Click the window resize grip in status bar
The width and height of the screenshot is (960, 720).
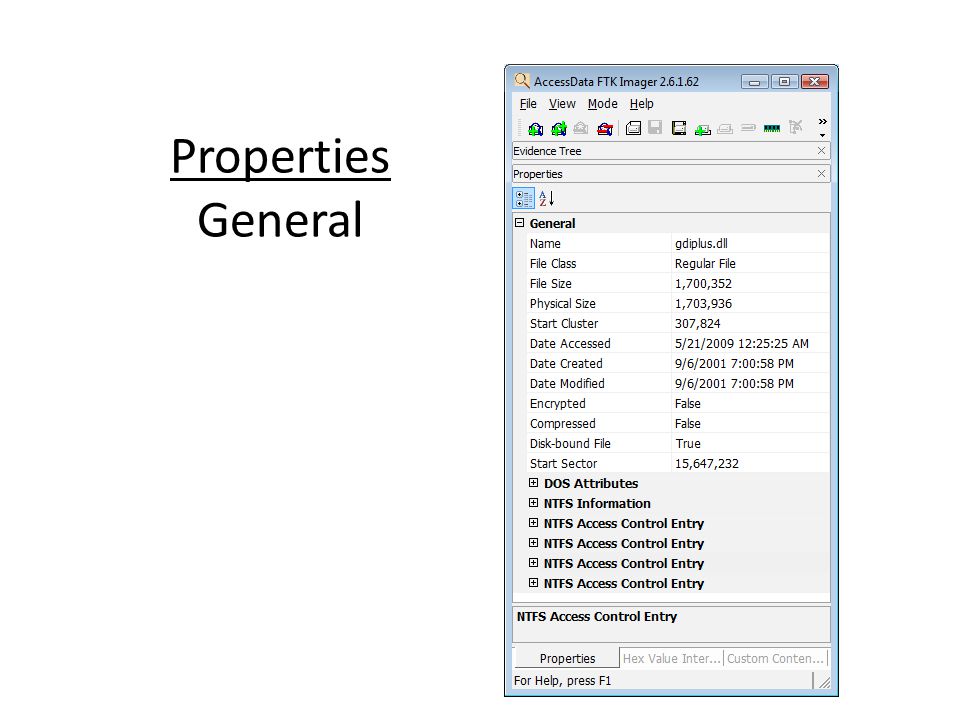tap(824, 682)
